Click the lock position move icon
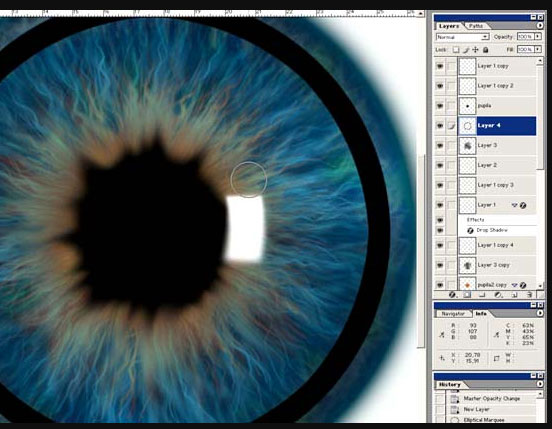This screenshot has width=552, height=429. click(476, 50)
